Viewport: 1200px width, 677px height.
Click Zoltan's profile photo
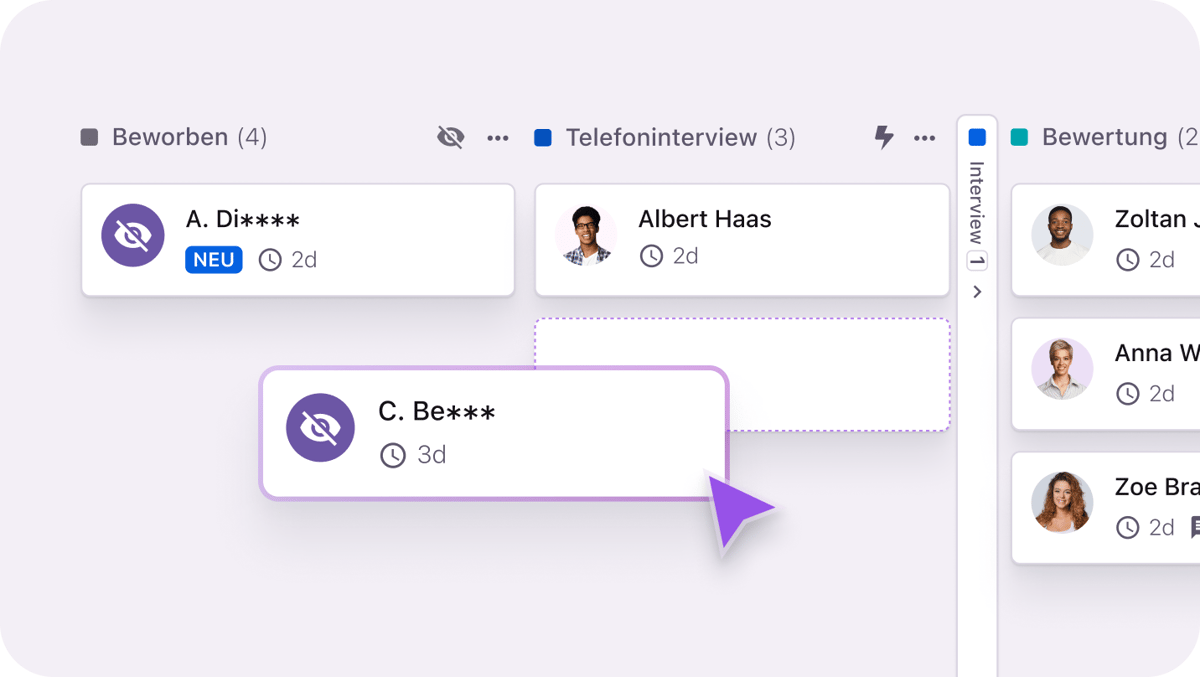pos(1062,236)
